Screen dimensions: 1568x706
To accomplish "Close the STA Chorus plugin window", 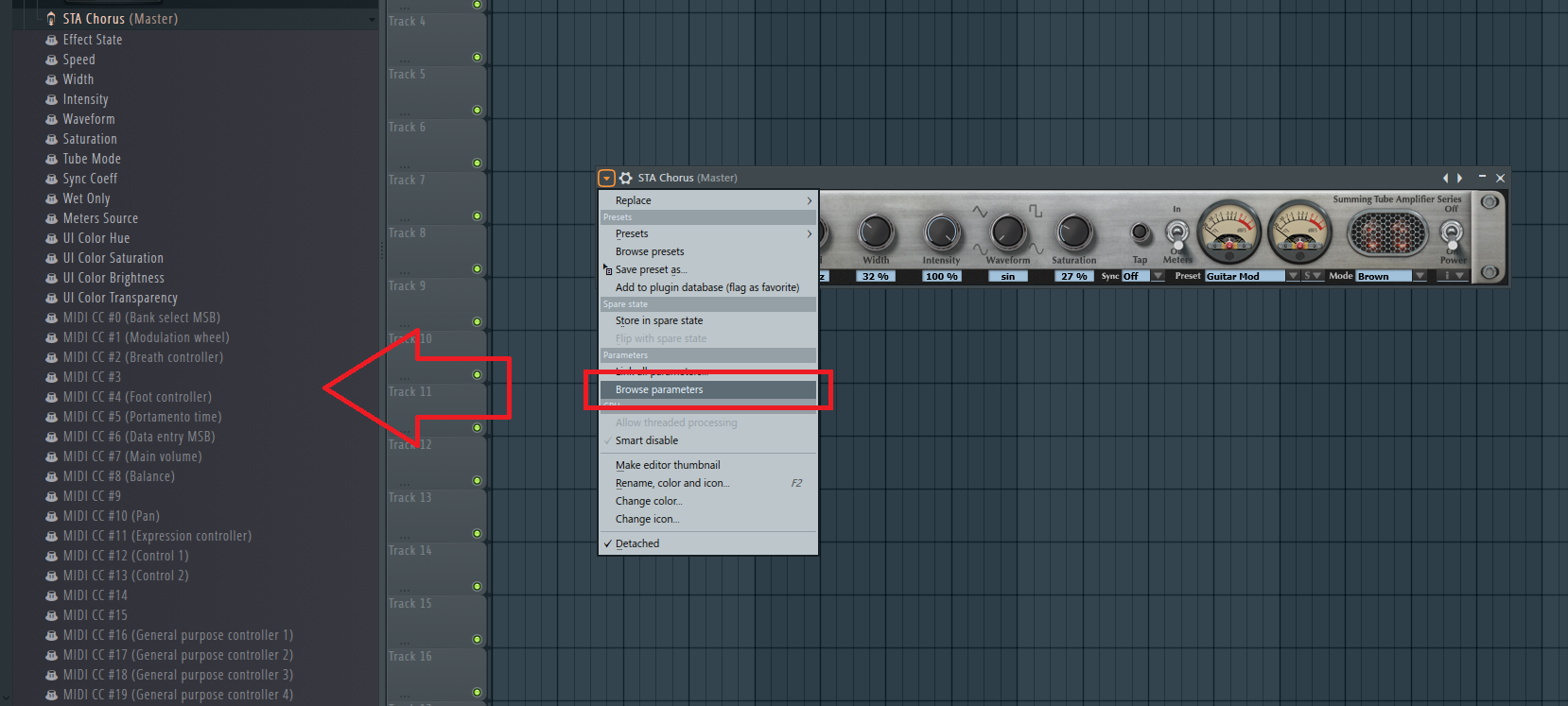I will (x=1500, y=178).
